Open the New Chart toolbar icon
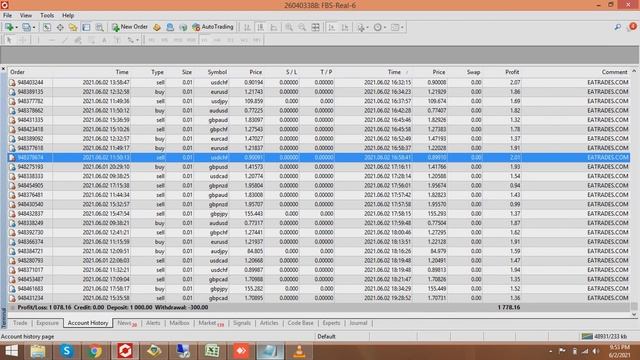The height and width of the screenshot is (360, 640). (x=9, y=27)
